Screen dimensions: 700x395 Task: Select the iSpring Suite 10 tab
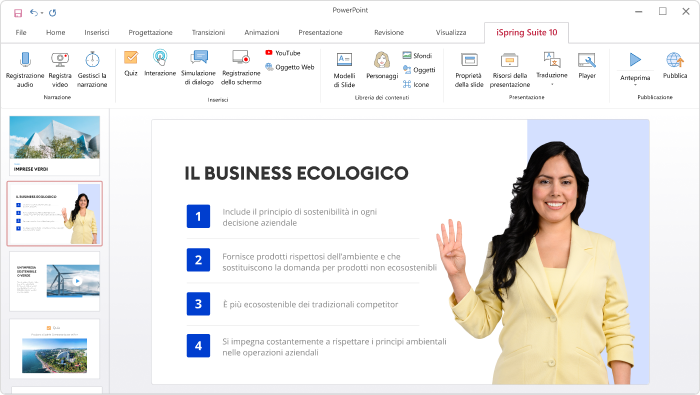pos(527,33)
